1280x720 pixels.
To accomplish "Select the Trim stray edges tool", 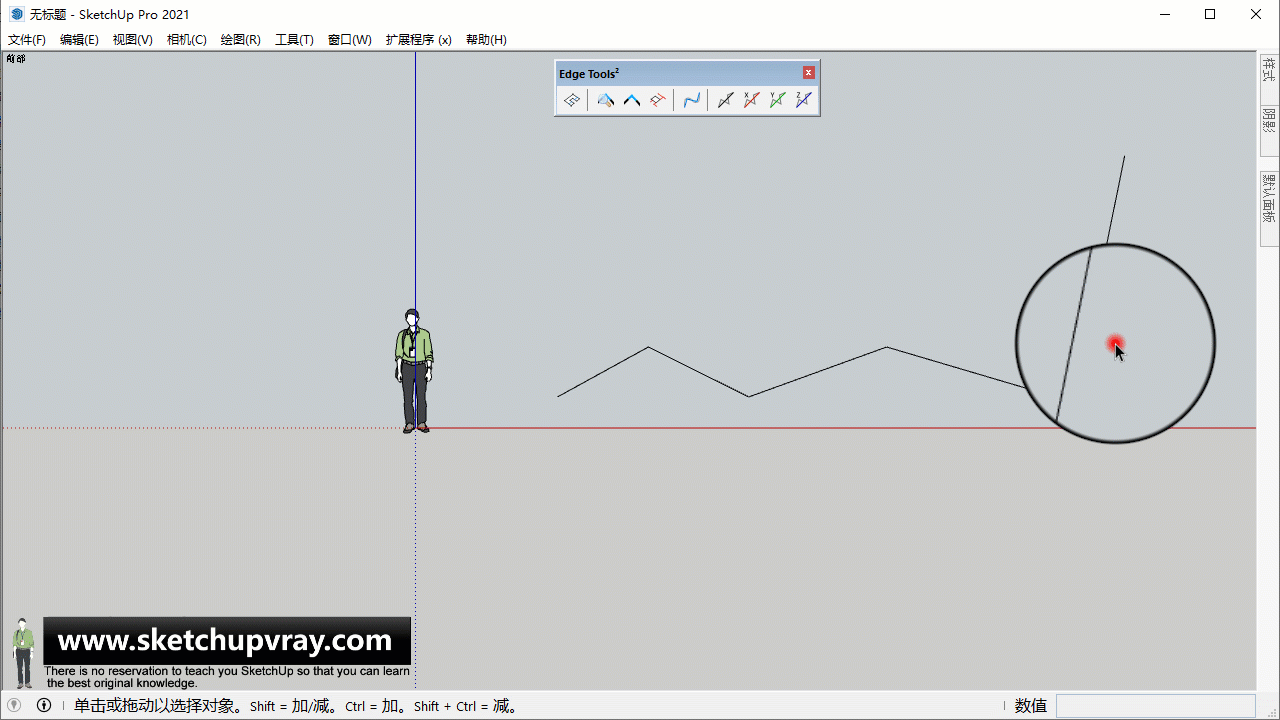I will click(657, 100).
